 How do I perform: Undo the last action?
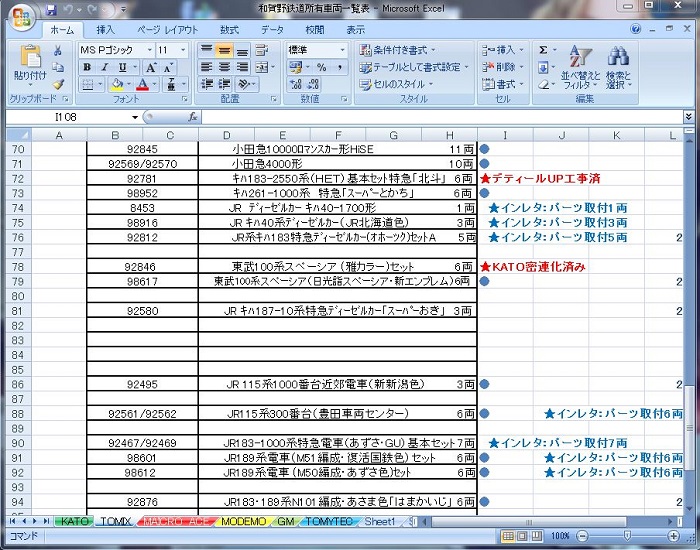(x=68, y=9)
